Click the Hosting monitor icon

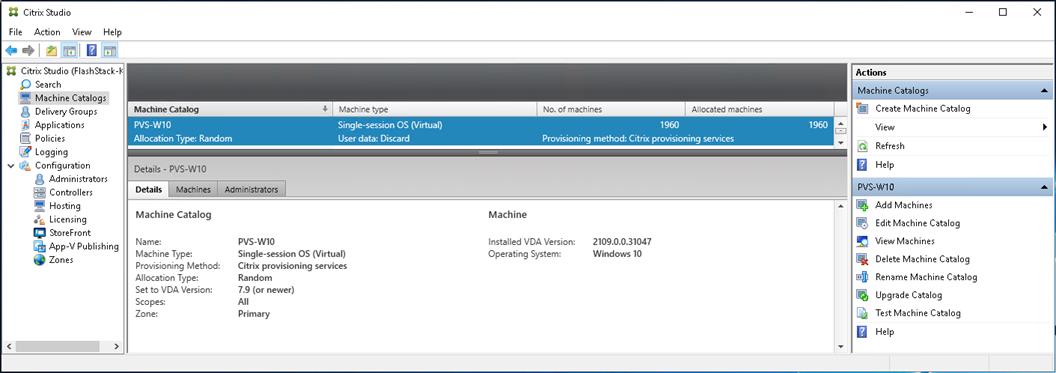[x=39, y=205]
